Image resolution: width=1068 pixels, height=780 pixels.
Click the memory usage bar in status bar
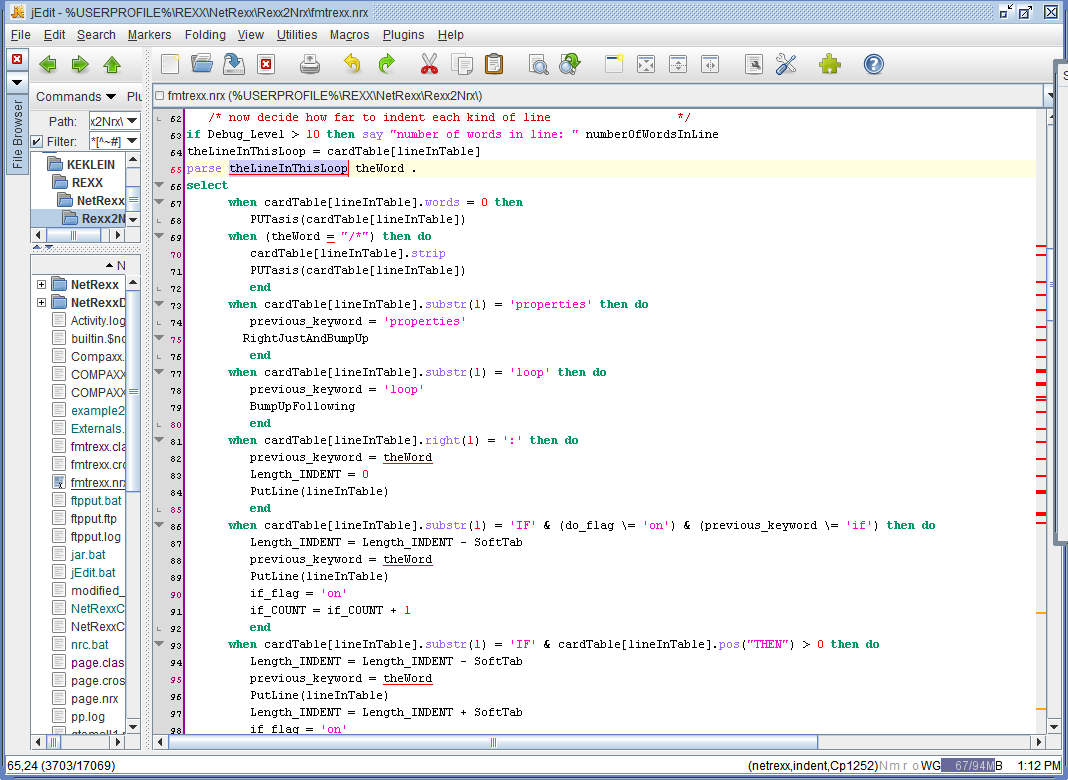(x=971, y=765)
